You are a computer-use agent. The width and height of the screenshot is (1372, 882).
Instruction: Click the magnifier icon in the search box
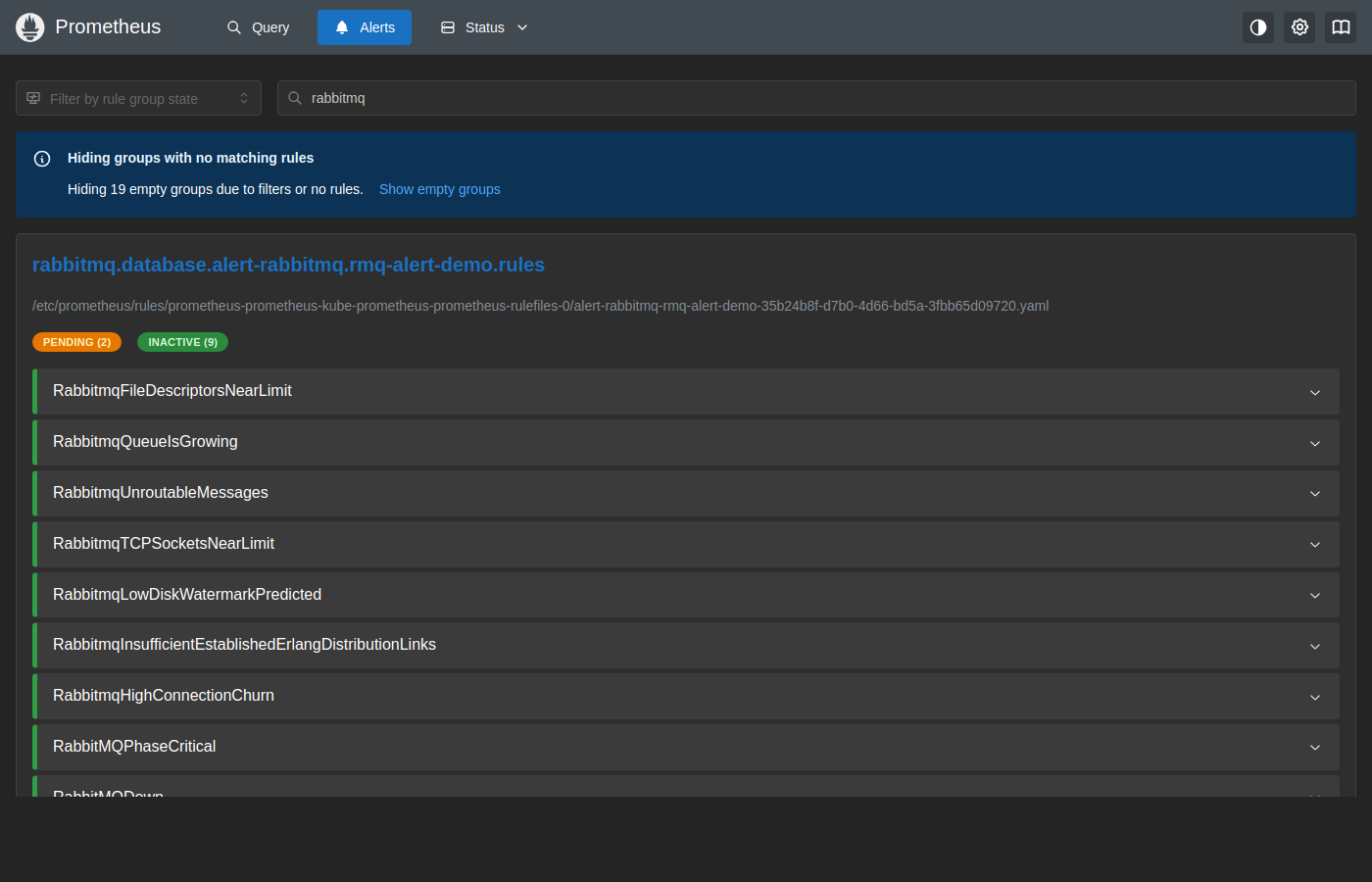tap(295, 98)
